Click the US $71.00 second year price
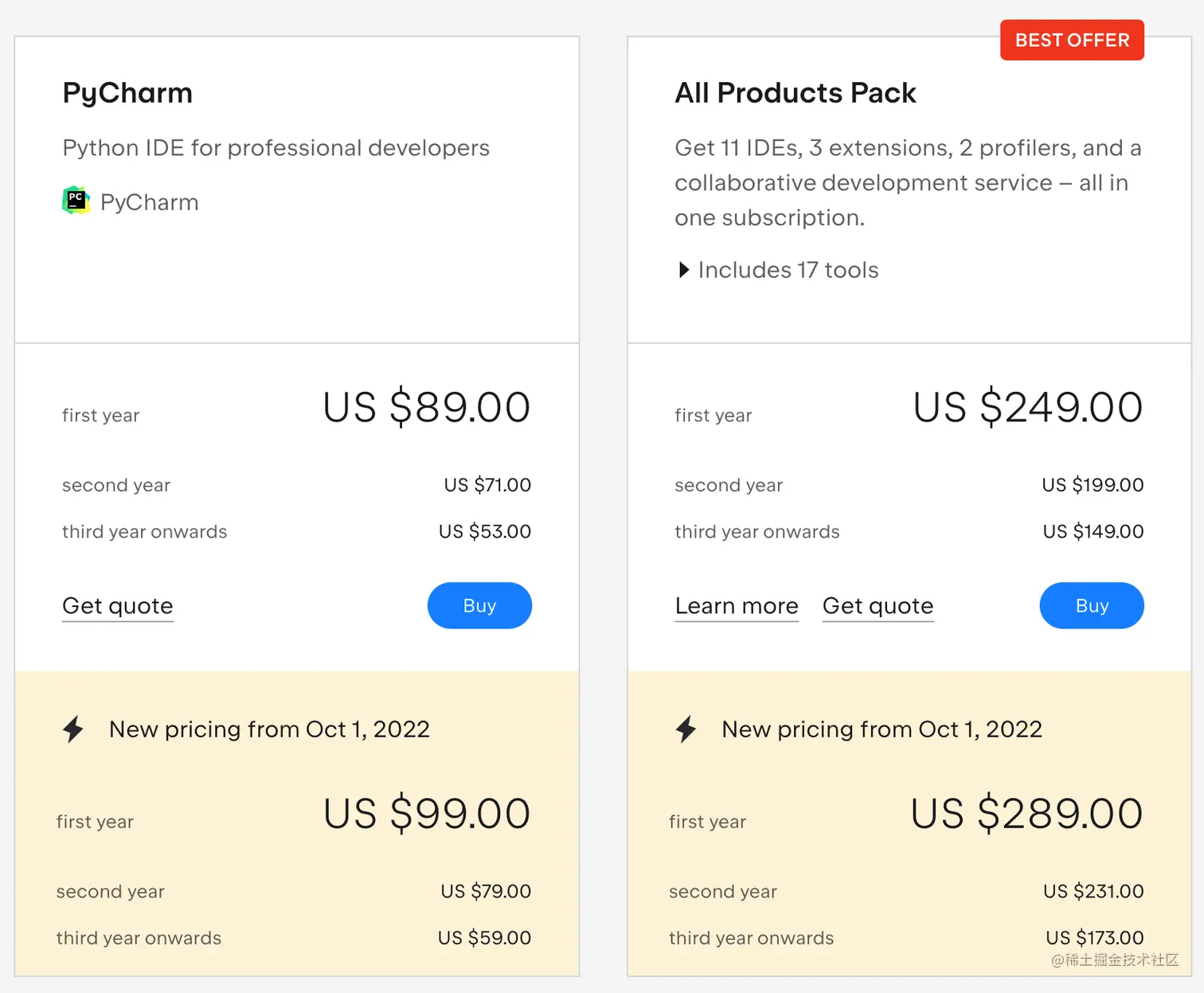The width and height of the screenshot is (1204, 993). point(487,485)
